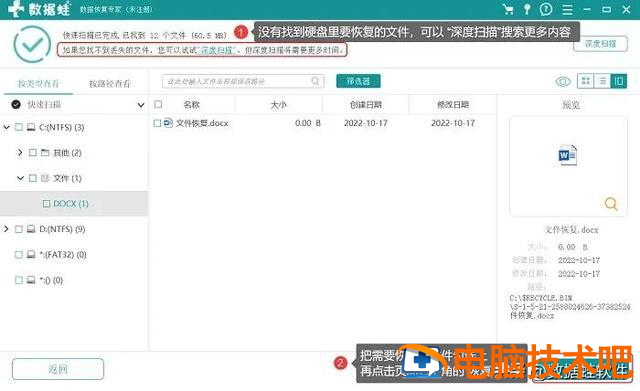
Task: Select the 文件恢复.docx file name
Action: [202, 123]
